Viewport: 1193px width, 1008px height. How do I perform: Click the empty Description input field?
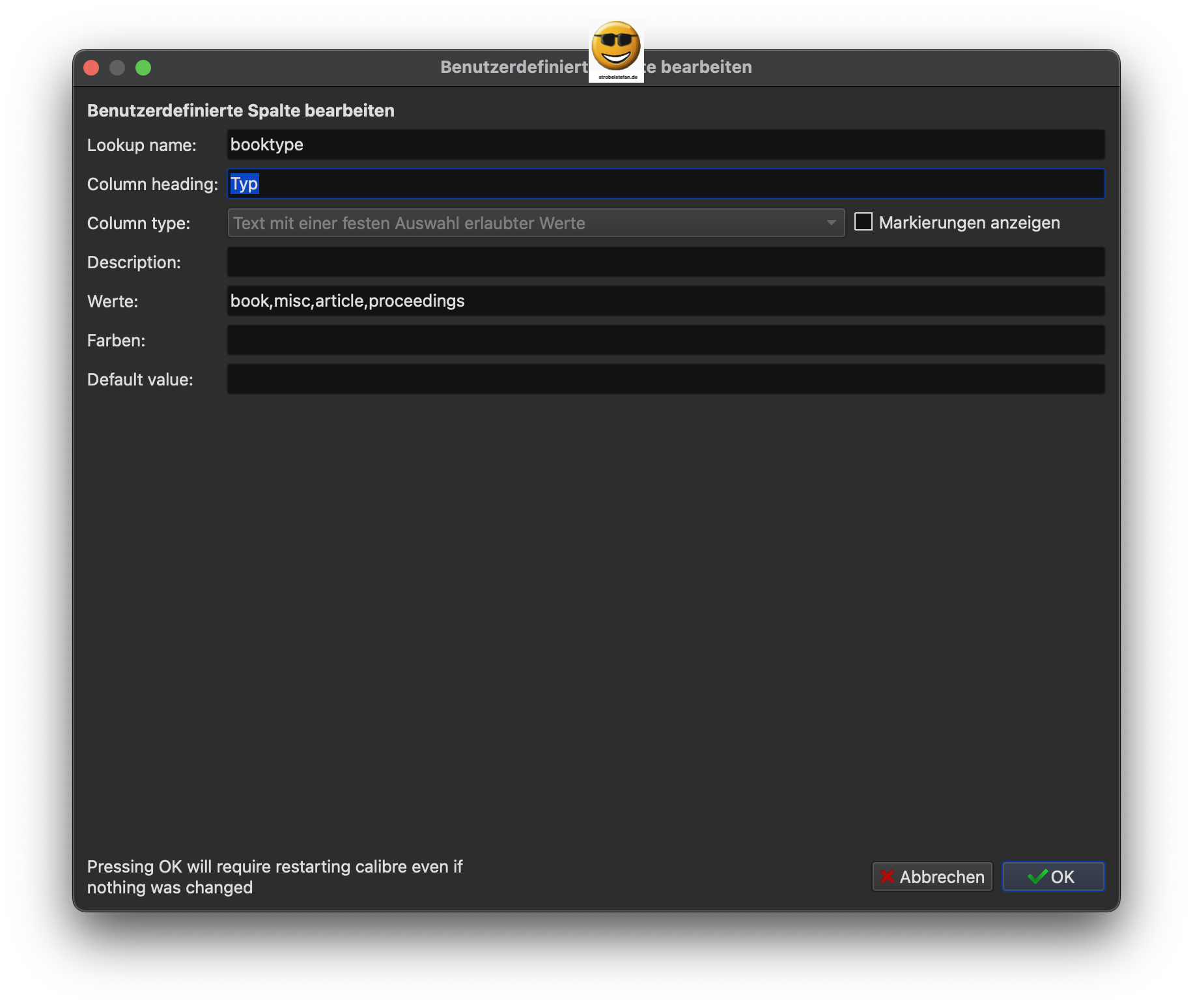pyautogui.click(x=664, y=262)
